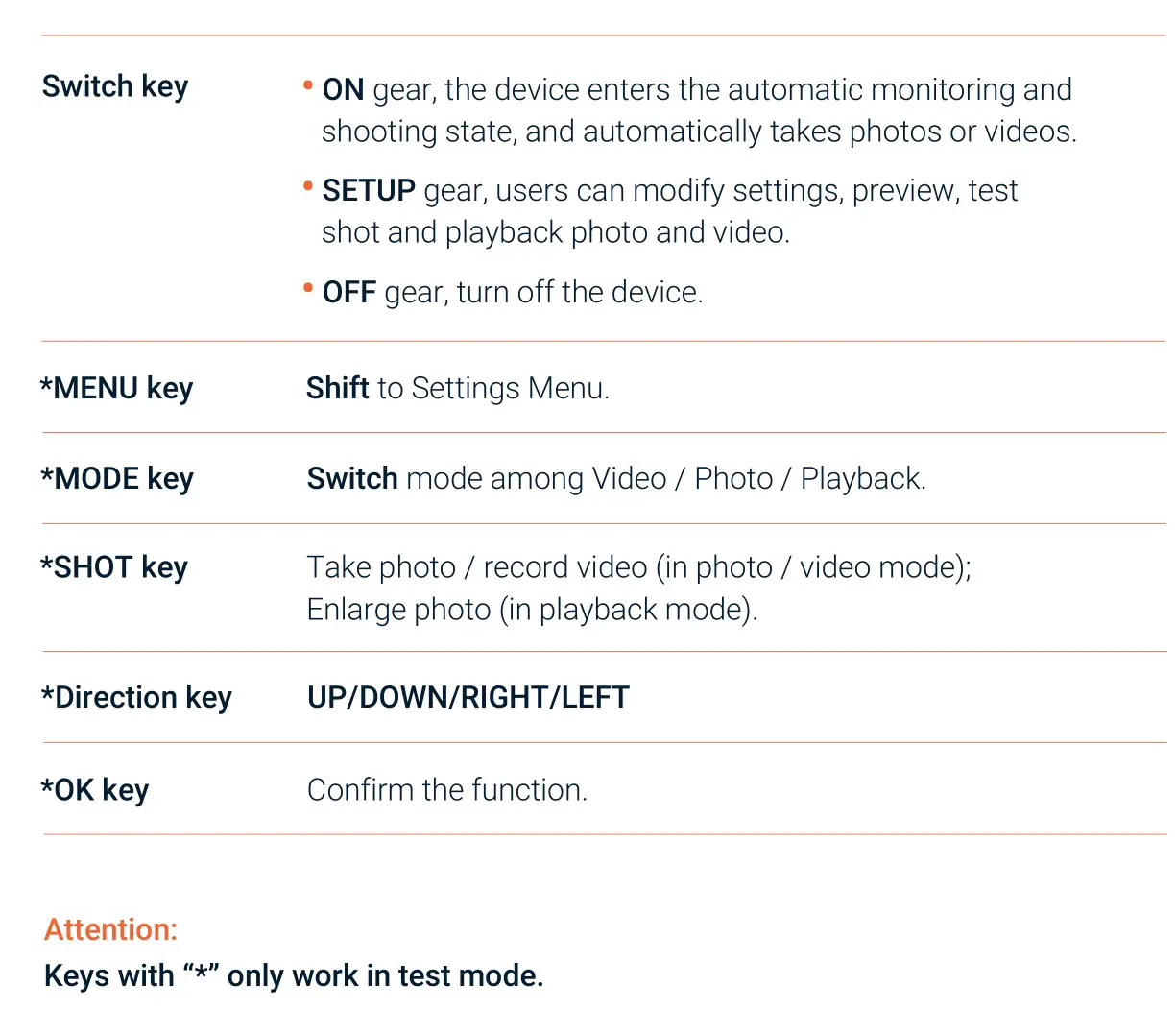Click the orange "Attention:" heading
This screenshot has height=1034, width=1176.
click(111, 929)
